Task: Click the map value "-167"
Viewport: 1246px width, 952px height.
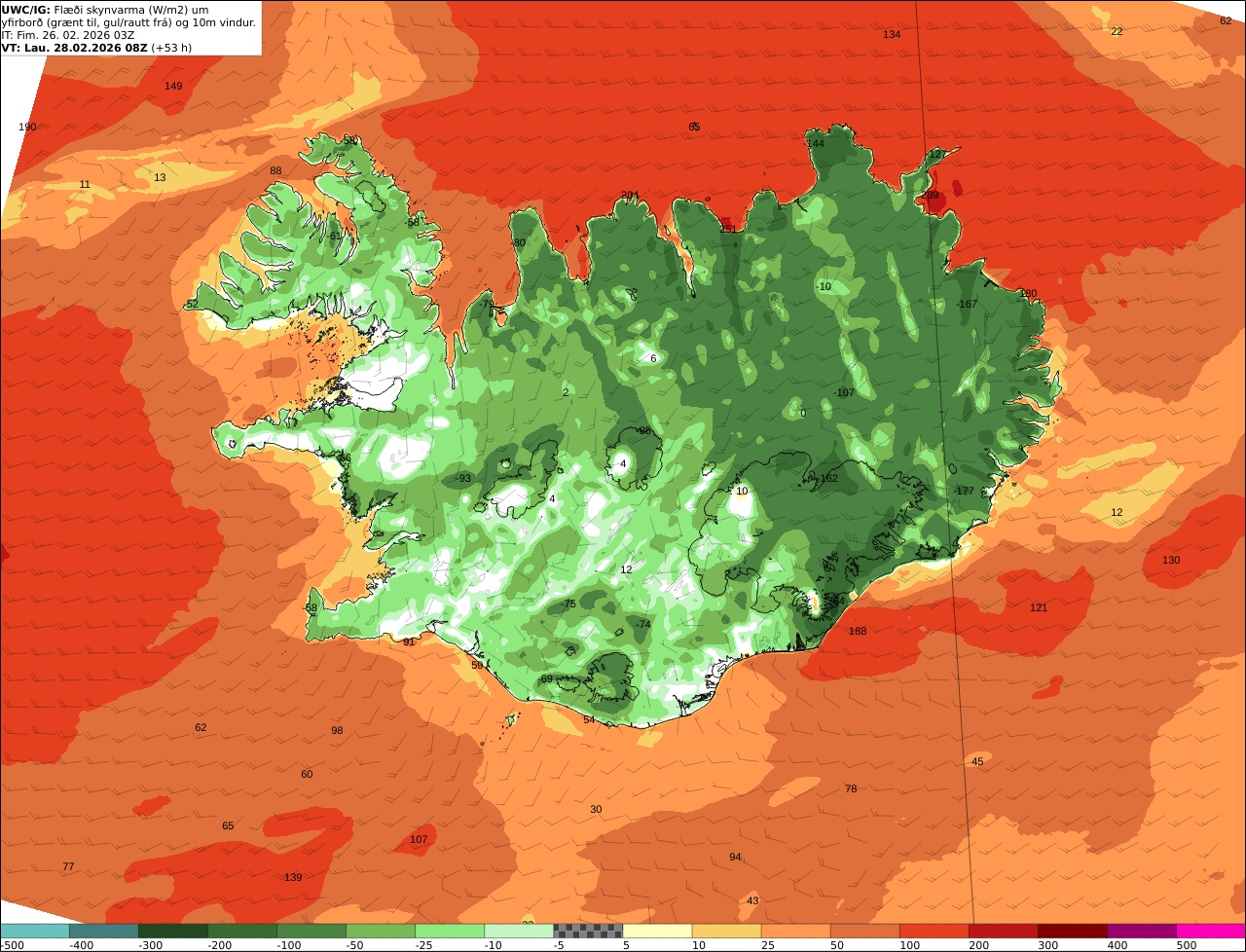Action: pyautogui.click(x=967, y=305)
